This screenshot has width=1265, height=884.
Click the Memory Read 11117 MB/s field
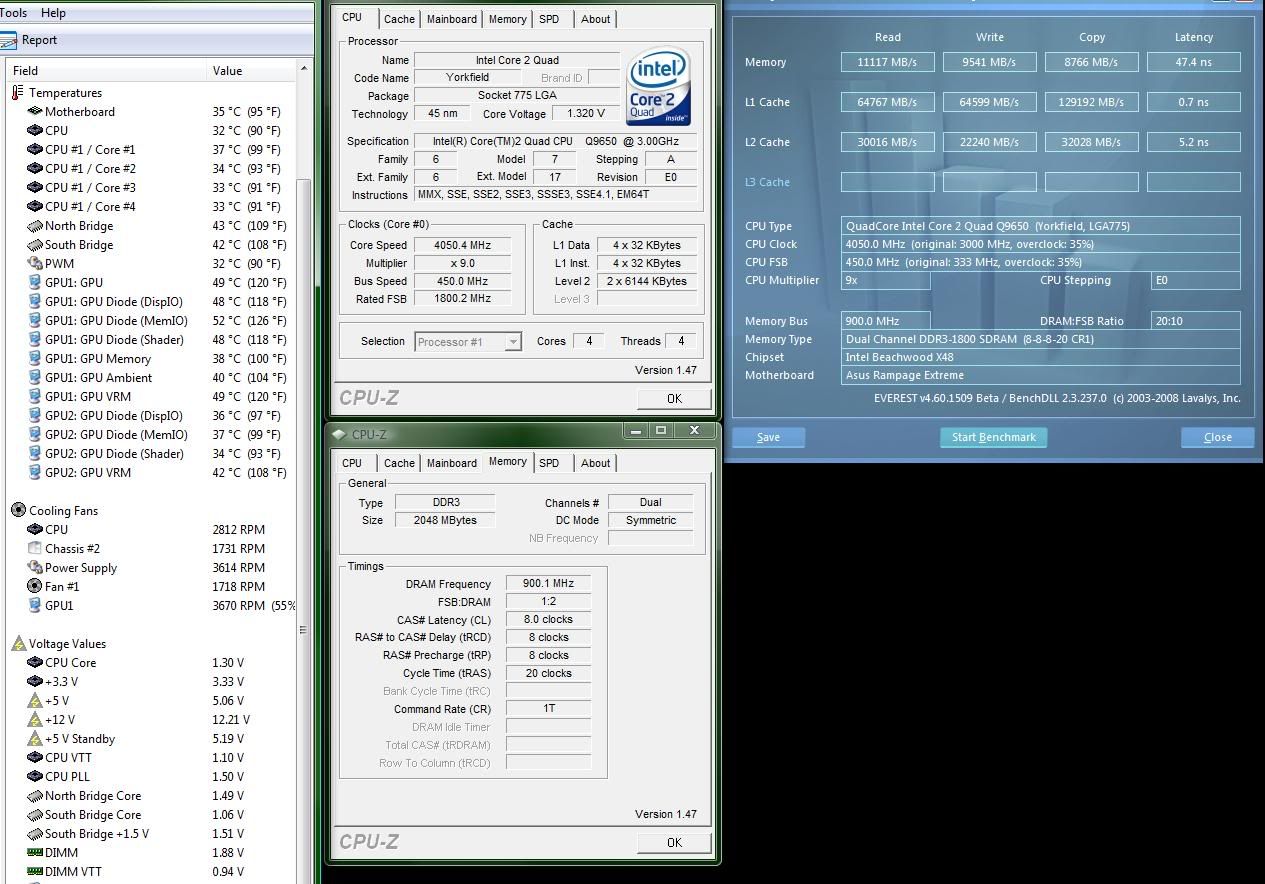(888, 62)
